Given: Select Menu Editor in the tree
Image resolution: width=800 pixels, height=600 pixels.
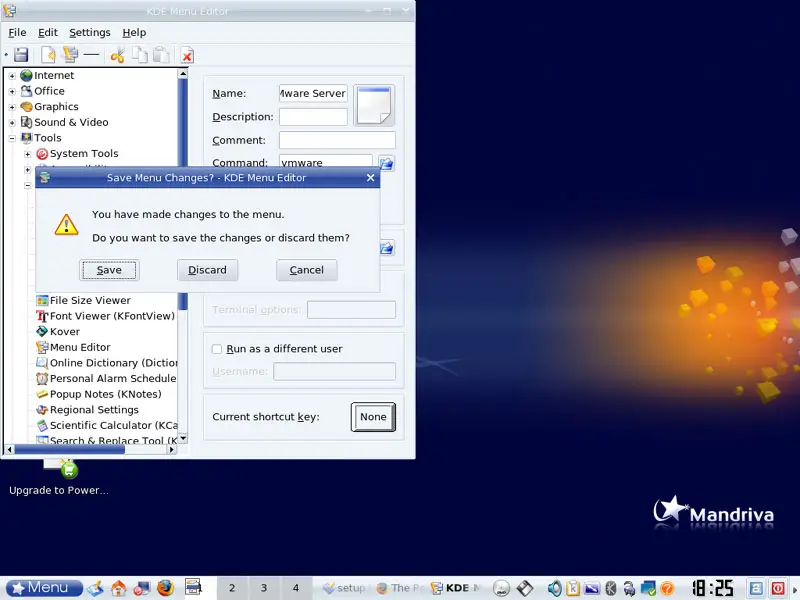Looking at the screenshot, I should (x=73, y=347).
